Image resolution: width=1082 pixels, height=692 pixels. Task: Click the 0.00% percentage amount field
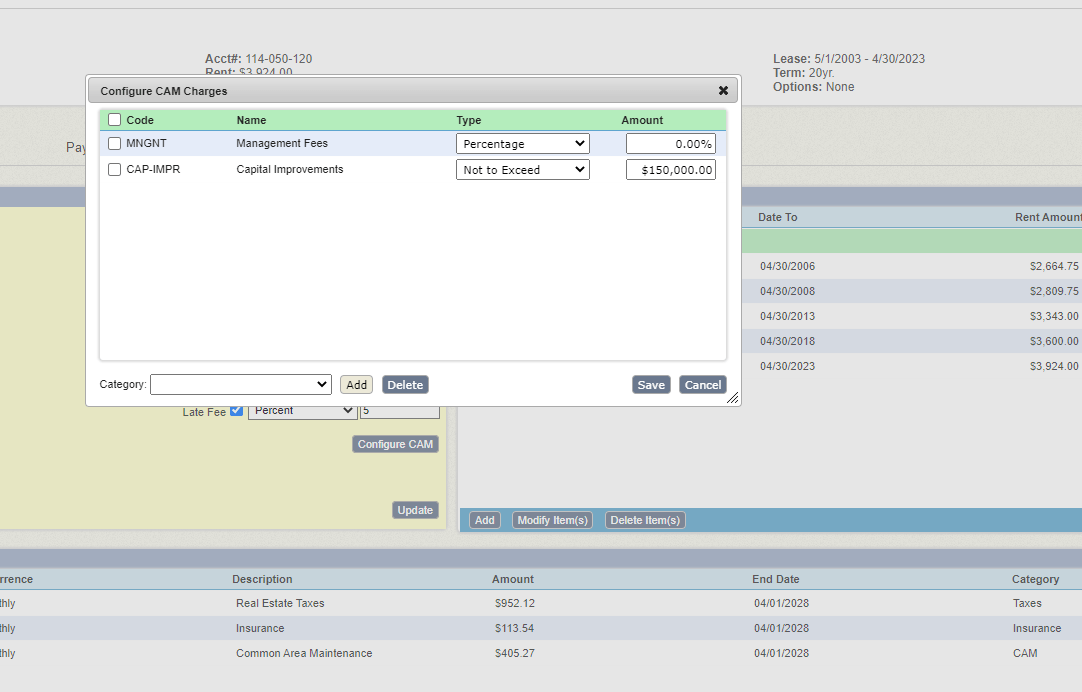[670, 143]
